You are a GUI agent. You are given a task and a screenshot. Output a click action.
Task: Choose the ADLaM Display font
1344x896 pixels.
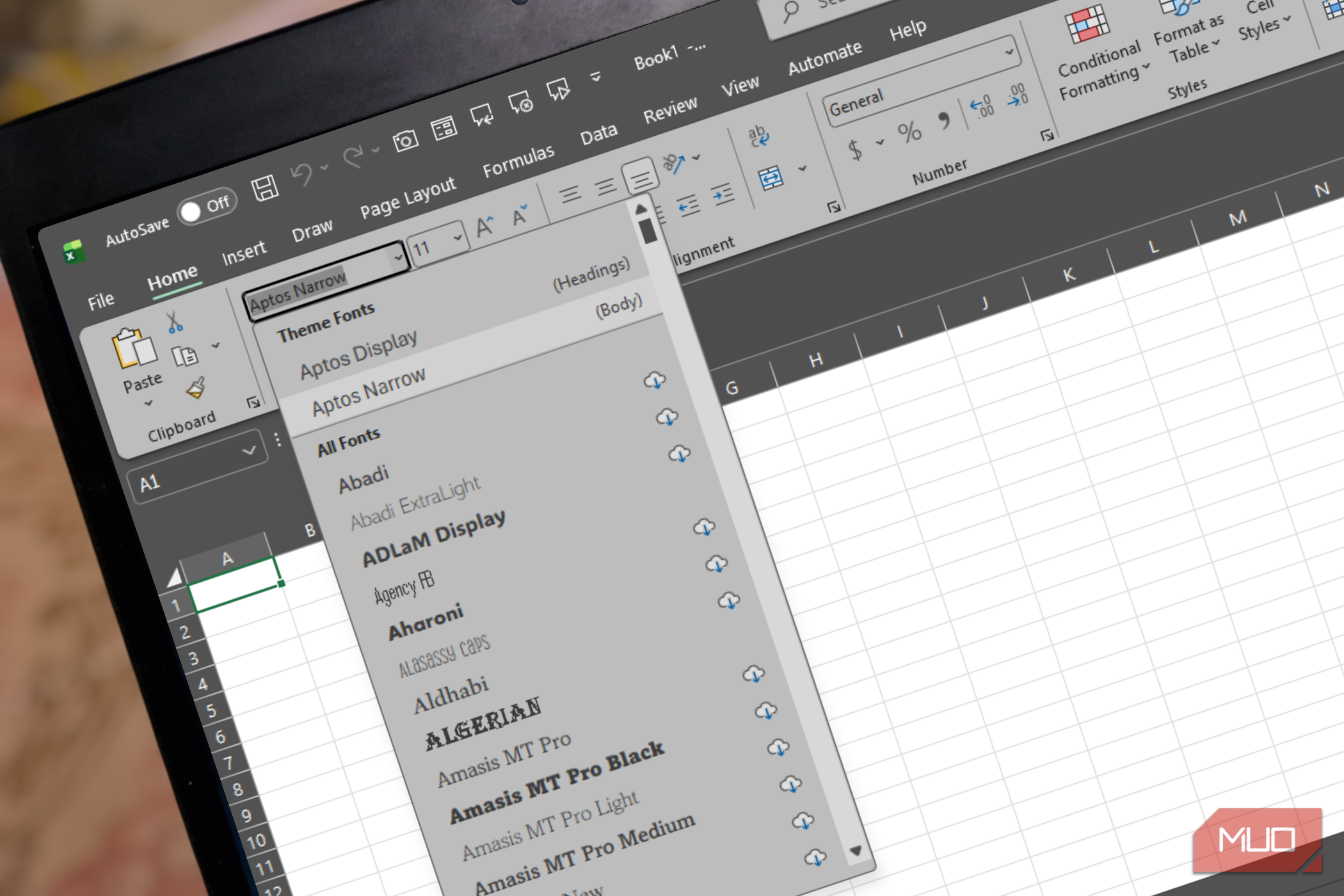click(x=434, y=538)
